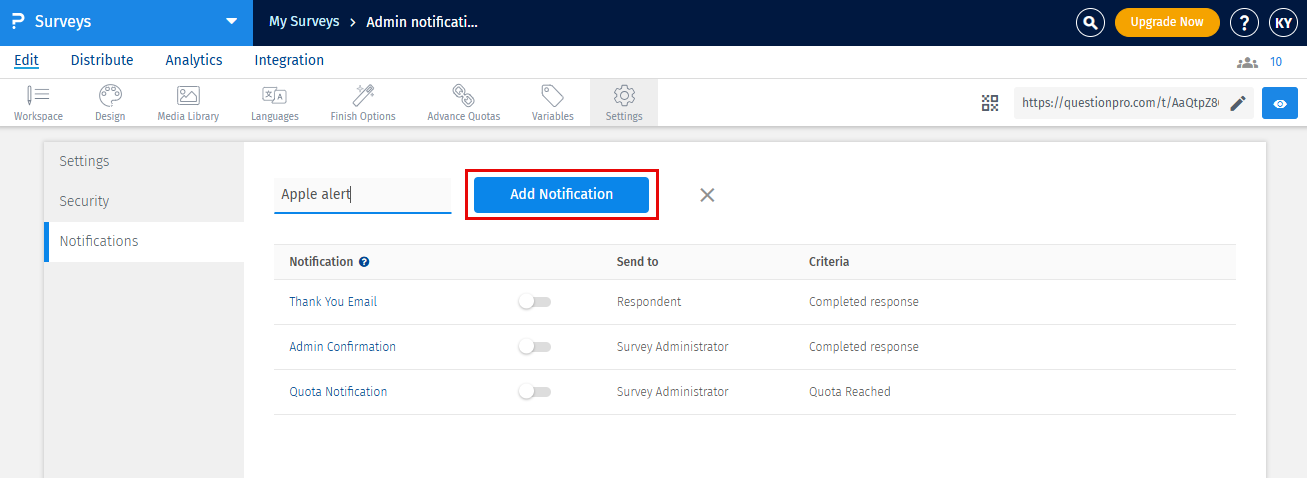Edit survey URL with pencil icon
Image resolution: width=1307 pixels, height=478 pixels.
[1238, 103]
